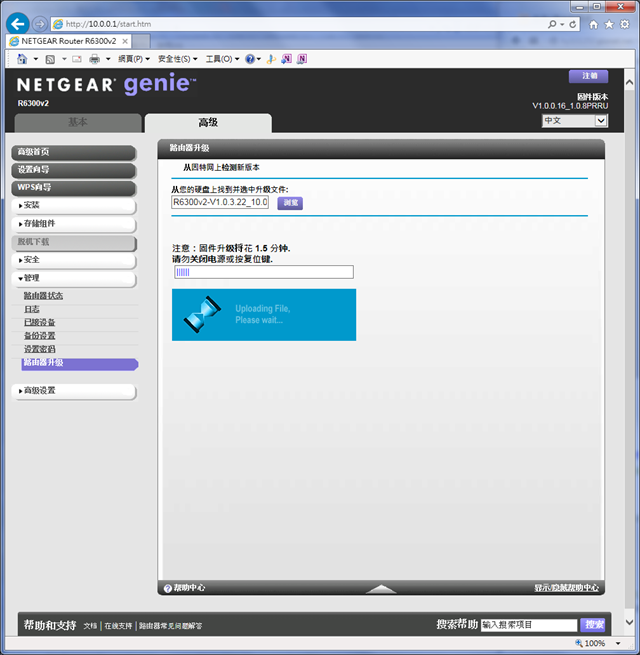Expand the 安全 sidebar section
The image size is (640, 655).
[x=74, y=260]
